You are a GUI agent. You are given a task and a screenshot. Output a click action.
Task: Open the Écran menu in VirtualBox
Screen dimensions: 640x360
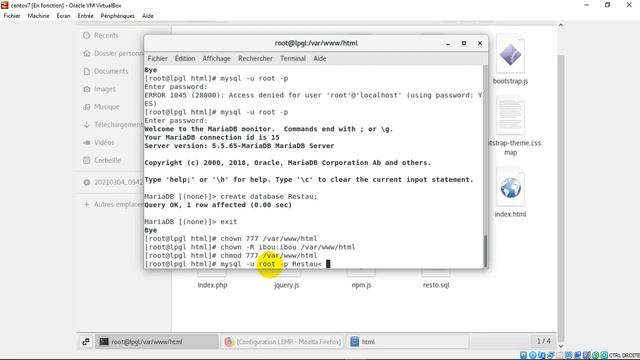point(63,16)
